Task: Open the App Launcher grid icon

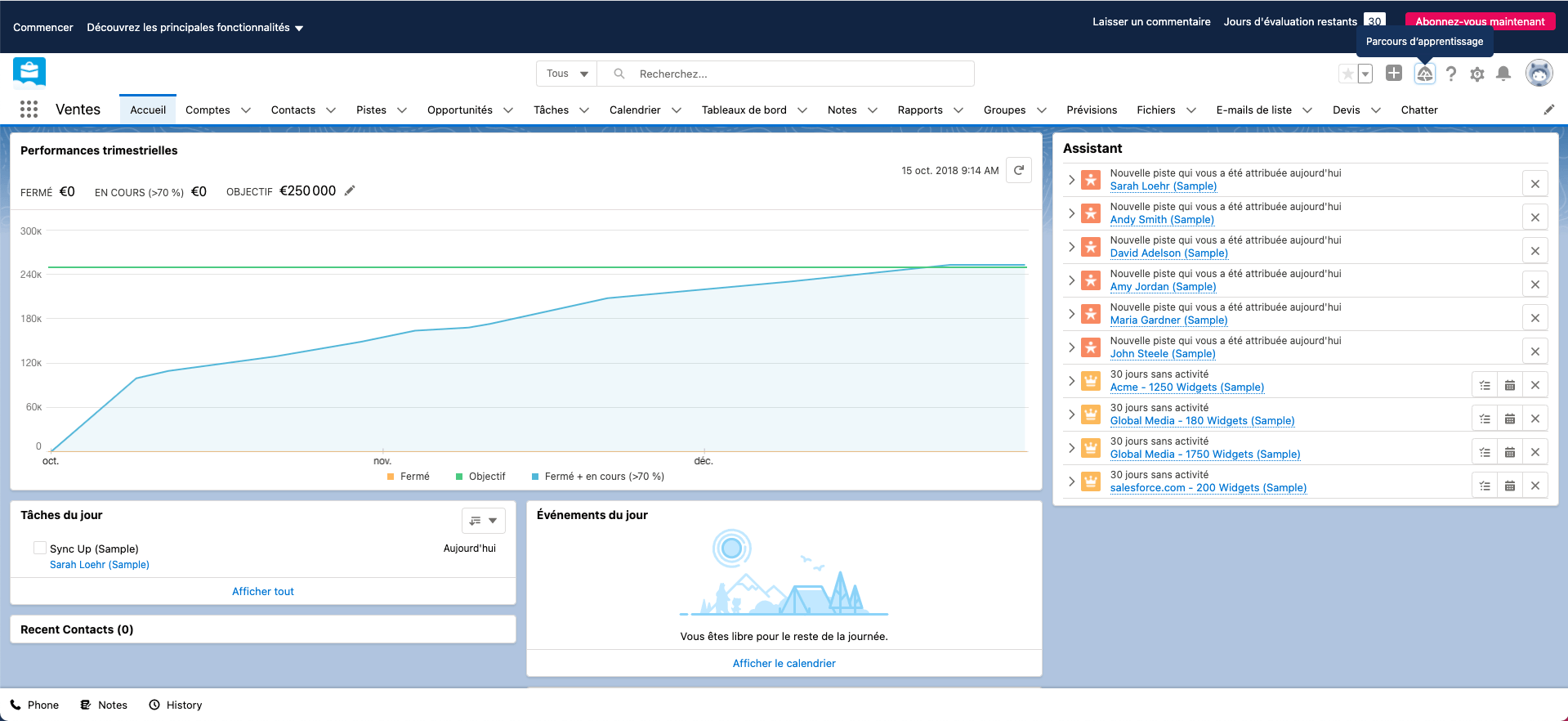Action: coord(29,110)
